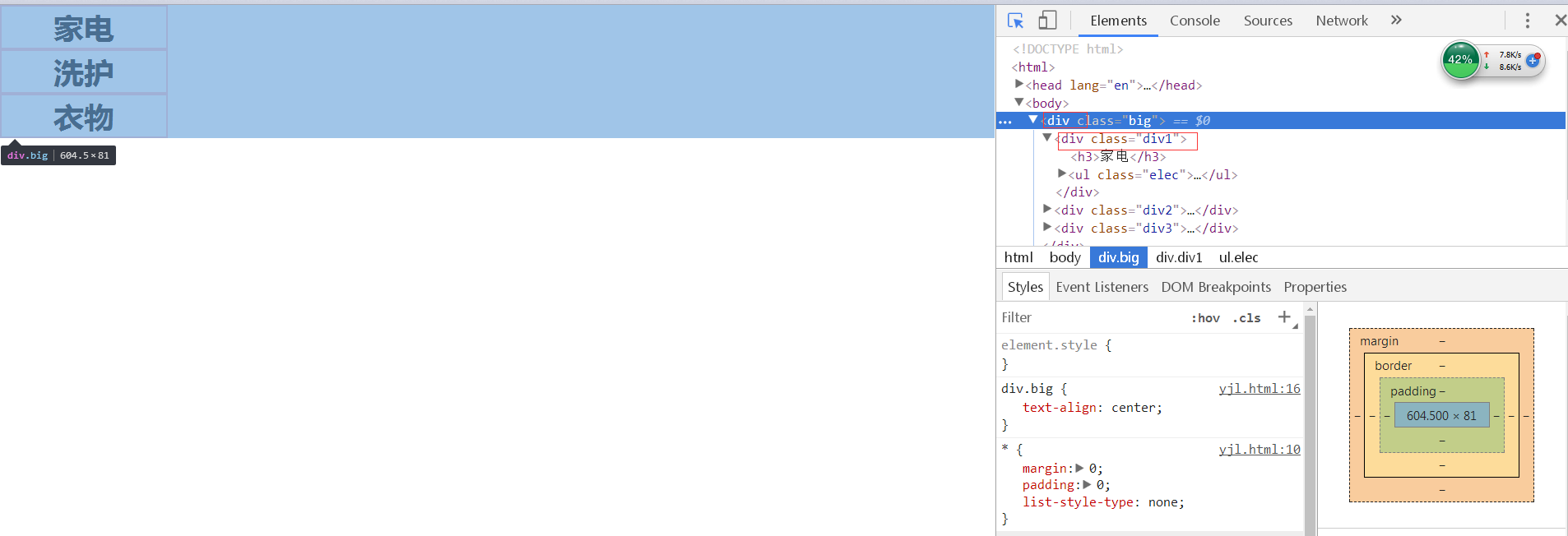The image size is (1568, 536).
Task: Click the 洗护 heading on the page
Action: click(x=83, y=73)
